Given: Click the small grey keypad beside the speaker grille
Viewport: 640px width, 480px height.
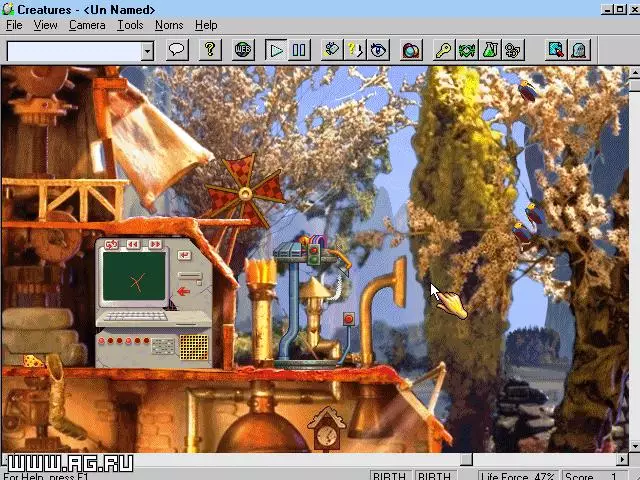Looking at the screenshot, I should [163, 347].
